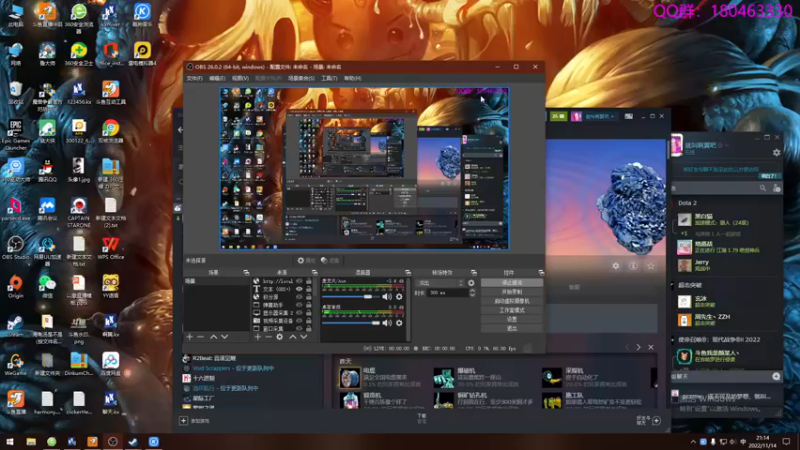Image resolution: width=800 pixels, height=450 pixels.
Task: Move source down in sources list
Action: (304, 337)
